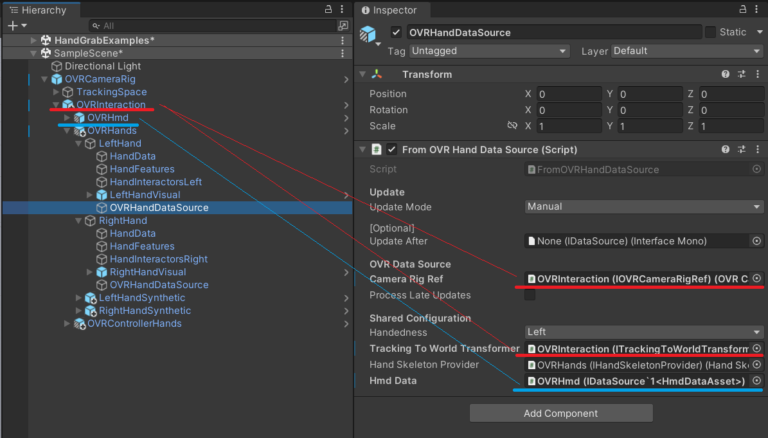Click the Hierarchy search-by-type icon
This screenshot has height=438, width=768.
coord(343,25)
